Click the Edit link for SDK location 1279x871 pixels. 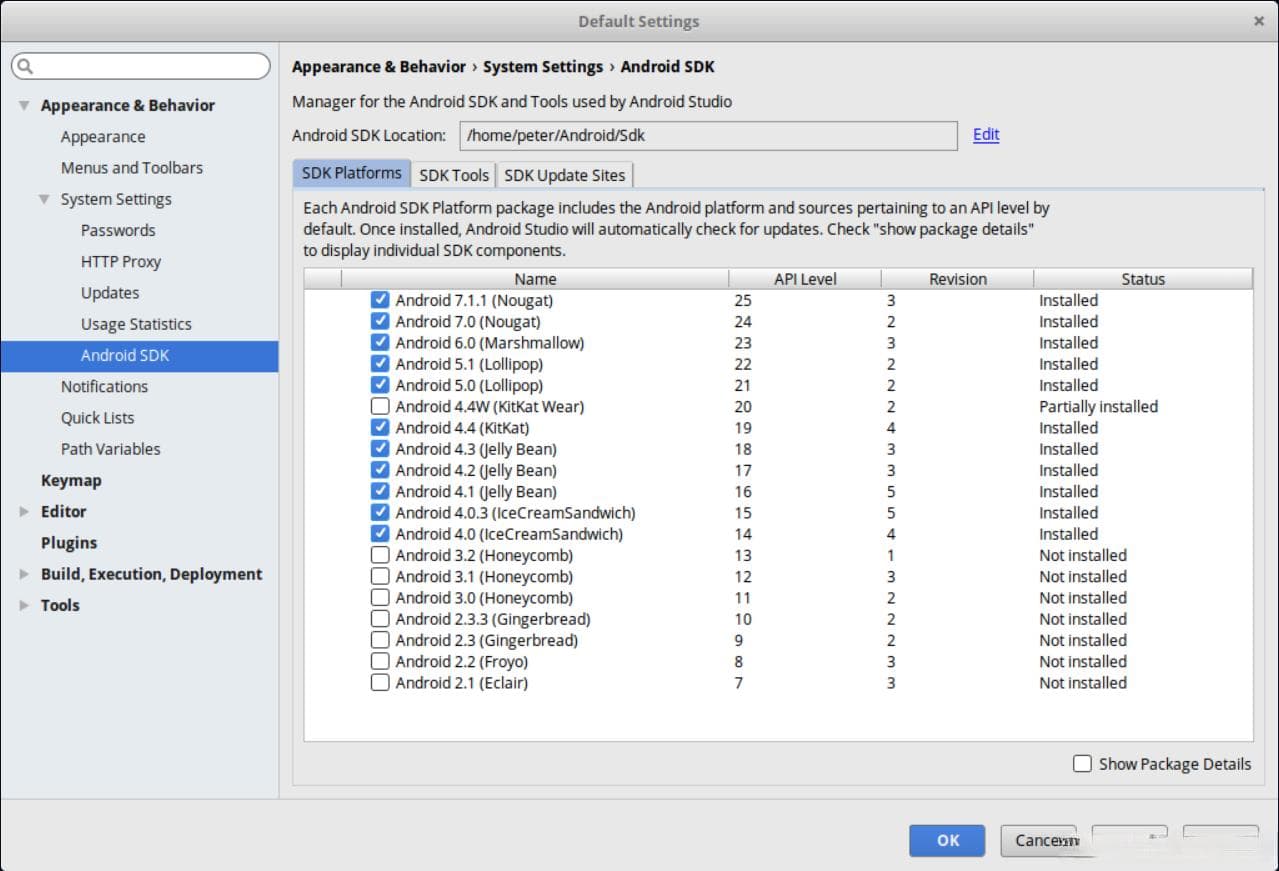tap(986, 134)
